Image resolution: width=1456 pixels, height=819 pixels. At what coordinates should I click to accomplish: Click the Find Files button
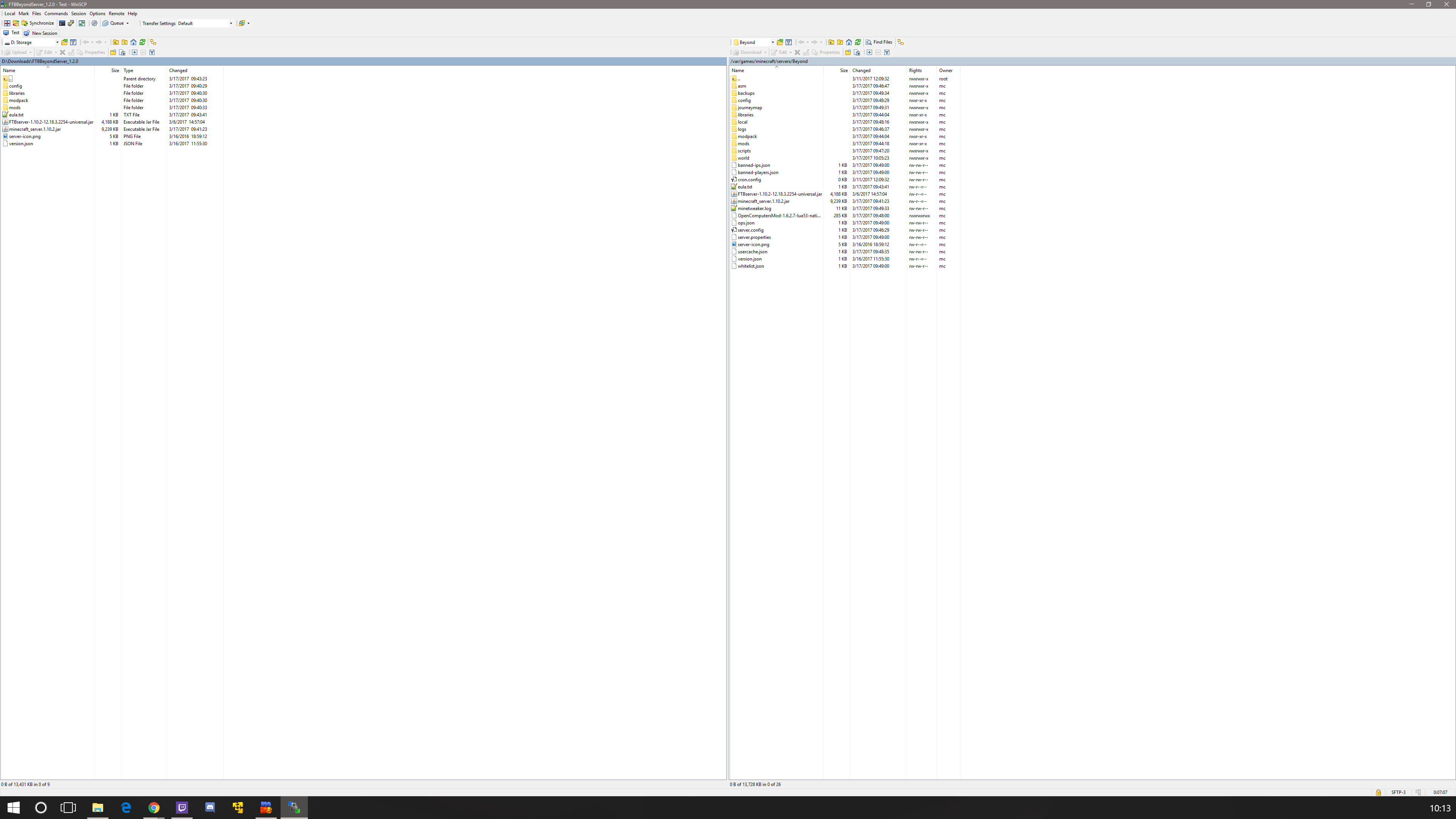(880, 42)
